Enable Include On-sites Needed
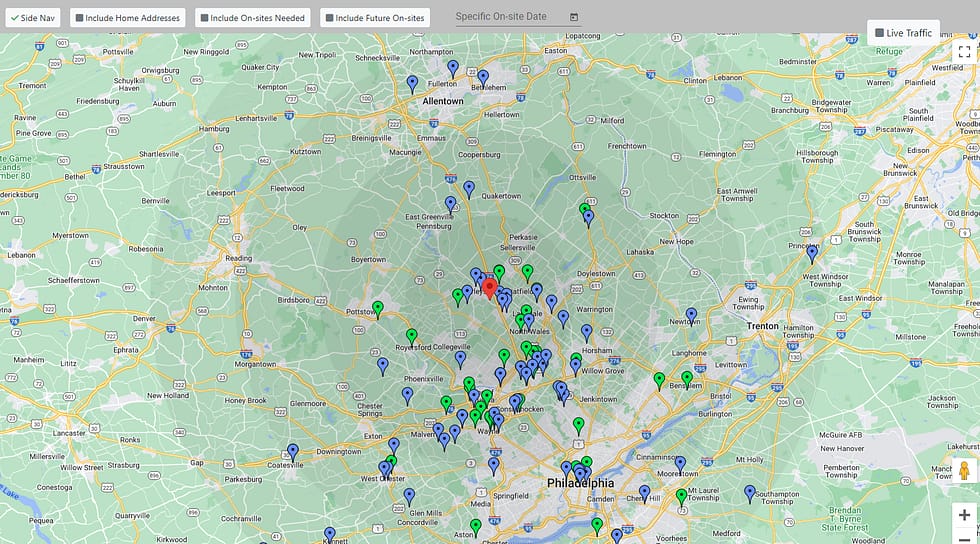 click(x=252, y=18)
